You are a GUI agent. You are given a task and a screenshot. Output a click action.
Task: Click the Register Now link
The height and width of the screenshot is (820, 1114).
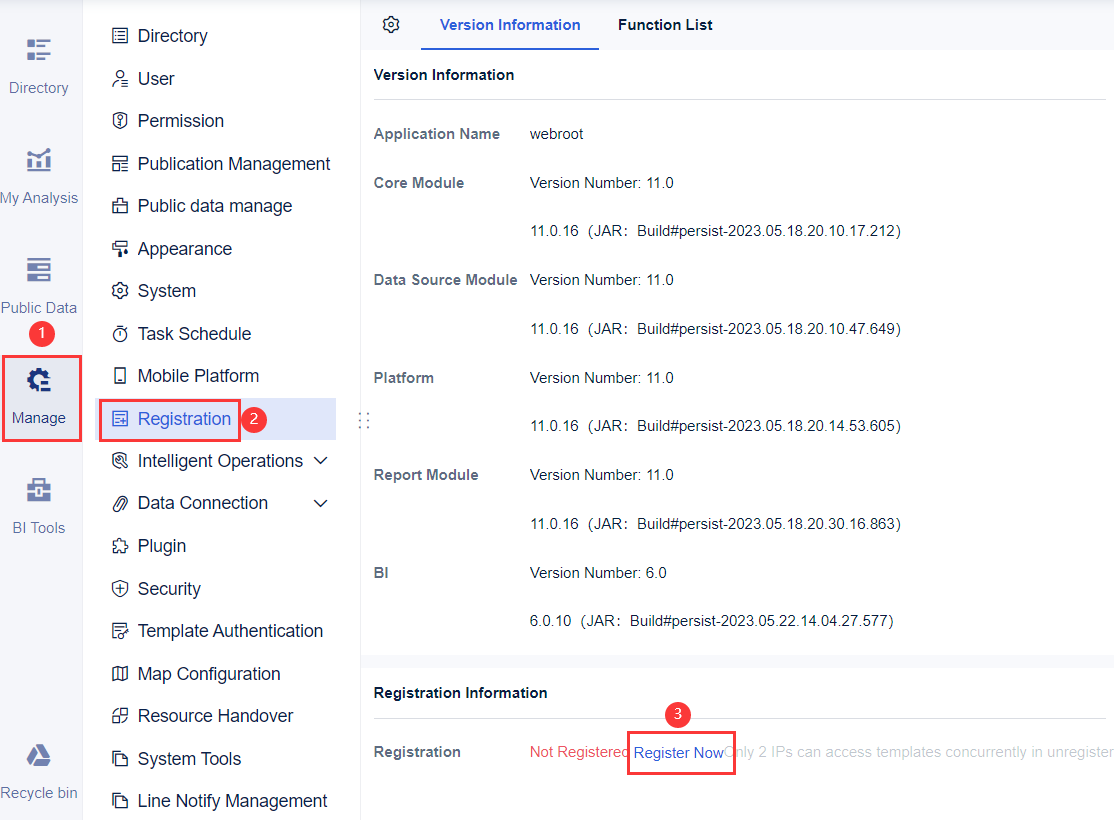coord(680,752)
